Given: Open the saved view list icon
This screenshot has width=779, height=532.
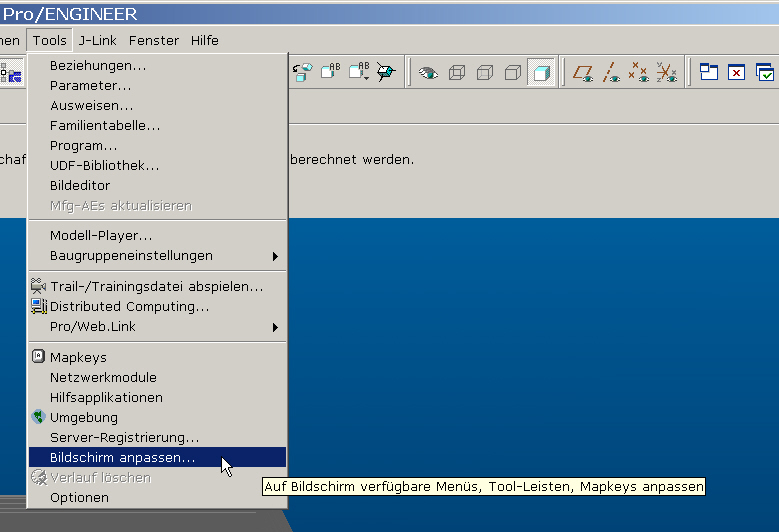Looking at the screenshot, I should coord(330,73).
